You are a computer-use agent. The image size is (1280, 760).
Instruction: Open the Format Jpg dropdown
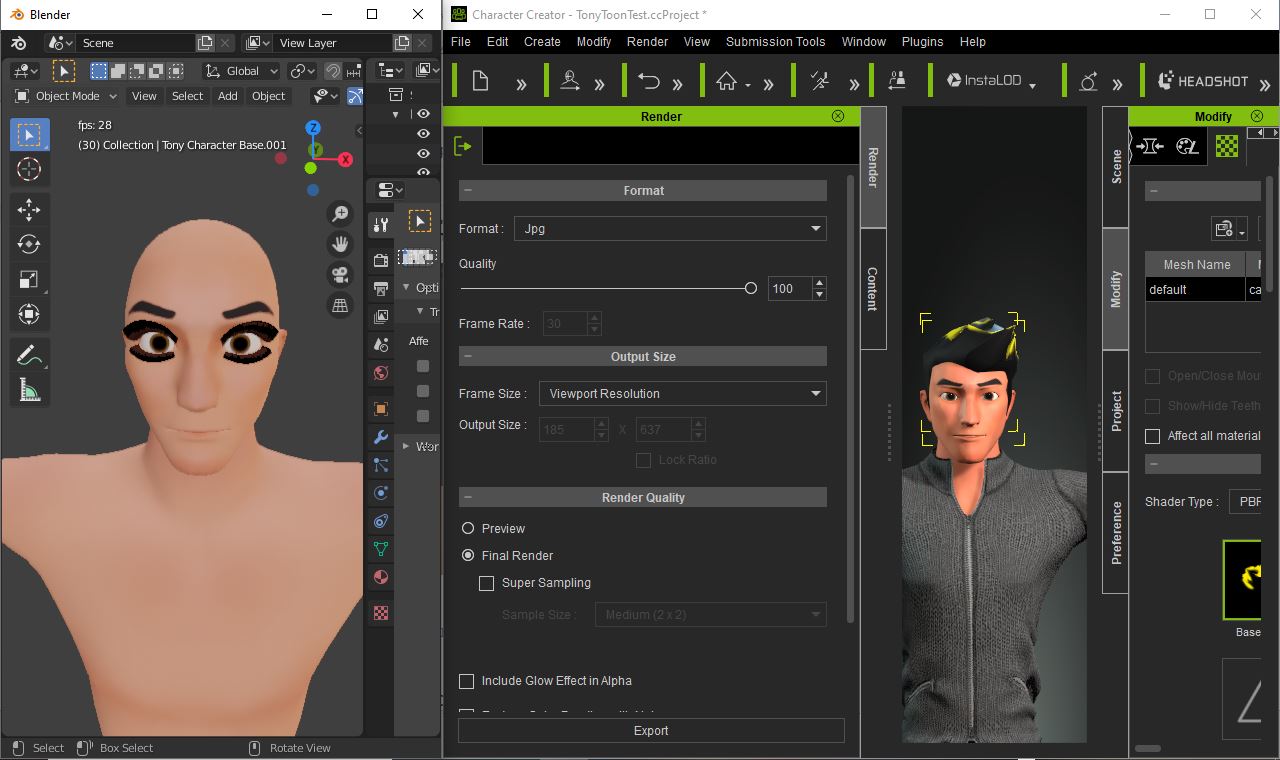coord(670,229)
